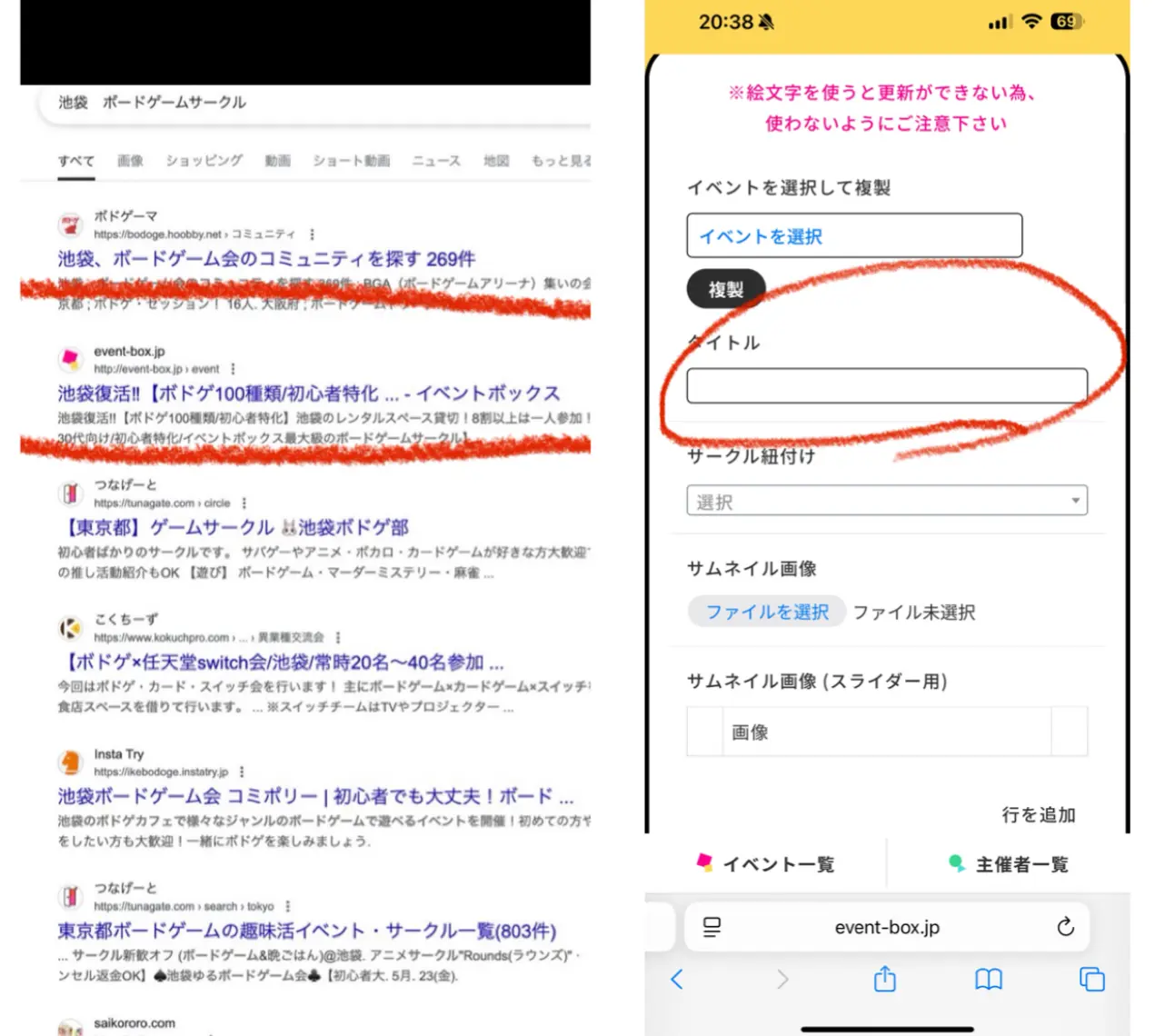Tap the 行を追加 link

click(1039, 815)
